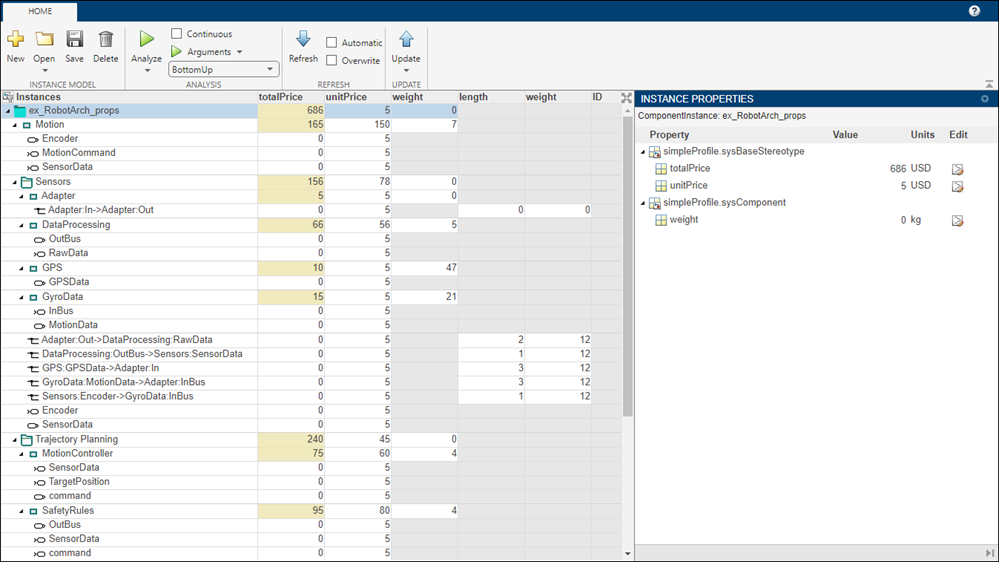Collapse simpleProfile.sysComponent property group
The height and width of the screenshot is (562, 1000).
coord(643,203)
